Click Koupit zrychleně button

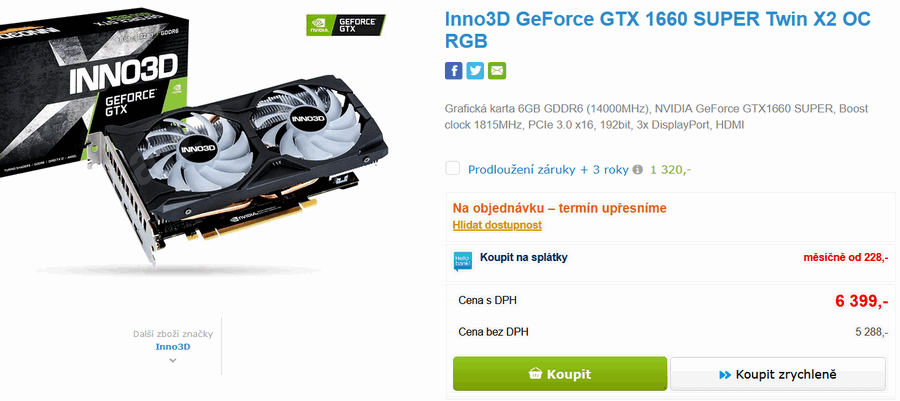pyautogui.click(x=778, y=375)
